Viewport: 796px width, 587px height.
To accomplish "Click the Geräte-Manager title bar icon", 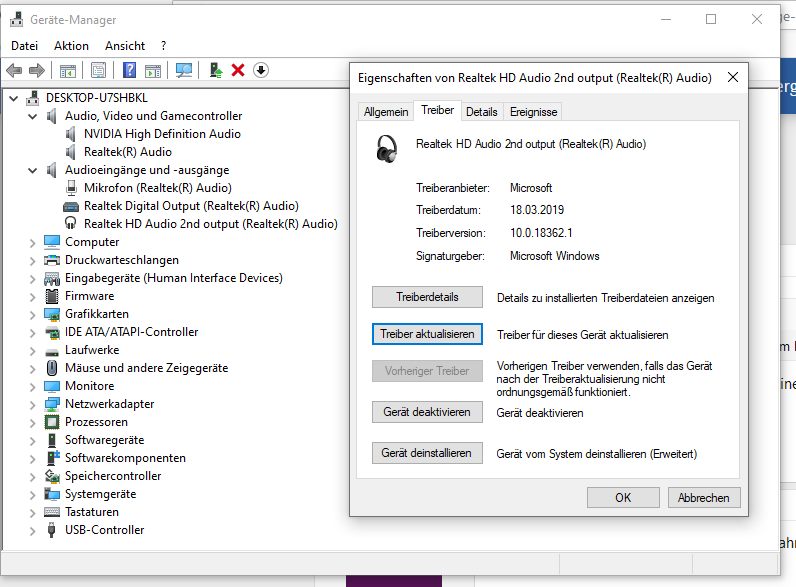I will 16,19.
